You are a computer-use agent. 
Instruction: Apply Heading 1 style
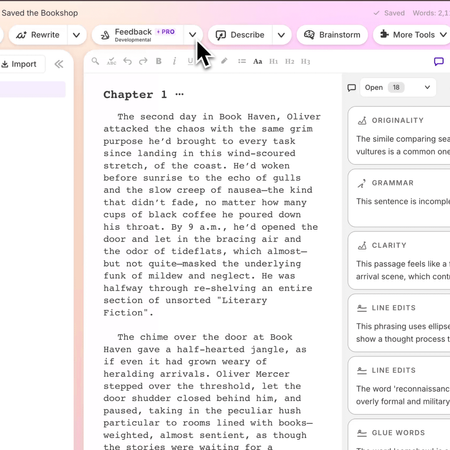click(273, 61)
